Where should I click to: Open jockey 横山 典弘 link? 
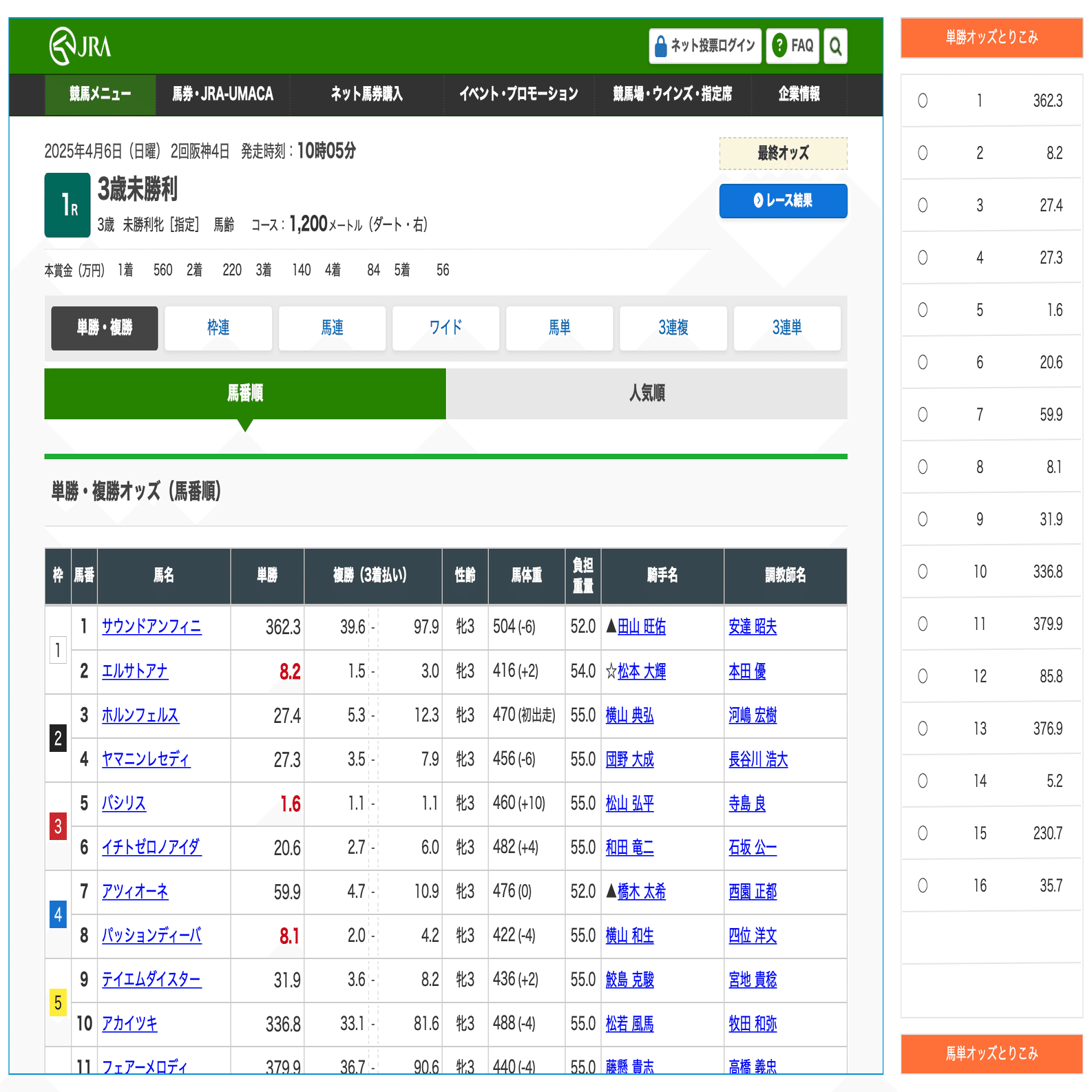[x=630, y=715]
